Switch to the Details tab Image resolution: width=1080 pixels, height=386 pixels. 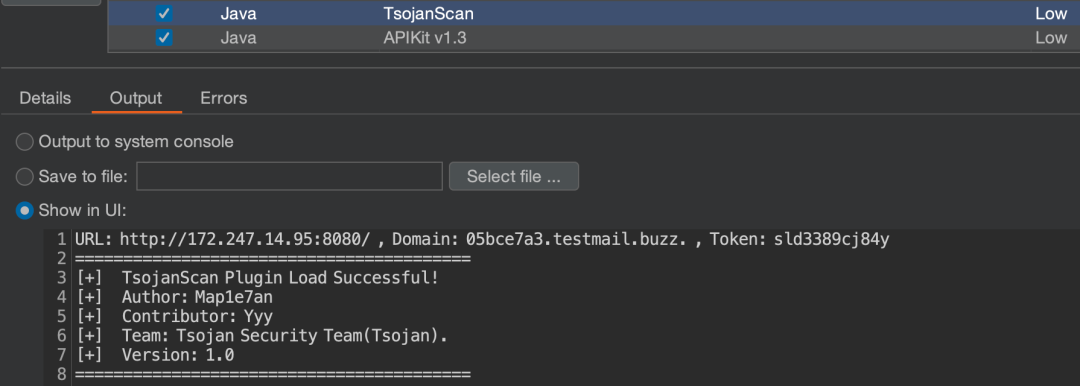[x=45, y=98]
